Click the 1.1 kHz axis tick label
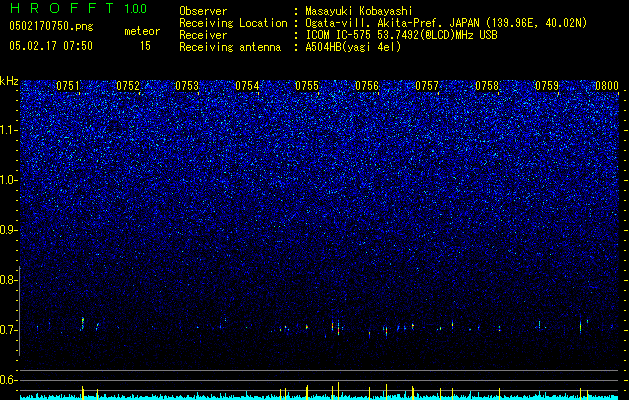 point(8,130)
